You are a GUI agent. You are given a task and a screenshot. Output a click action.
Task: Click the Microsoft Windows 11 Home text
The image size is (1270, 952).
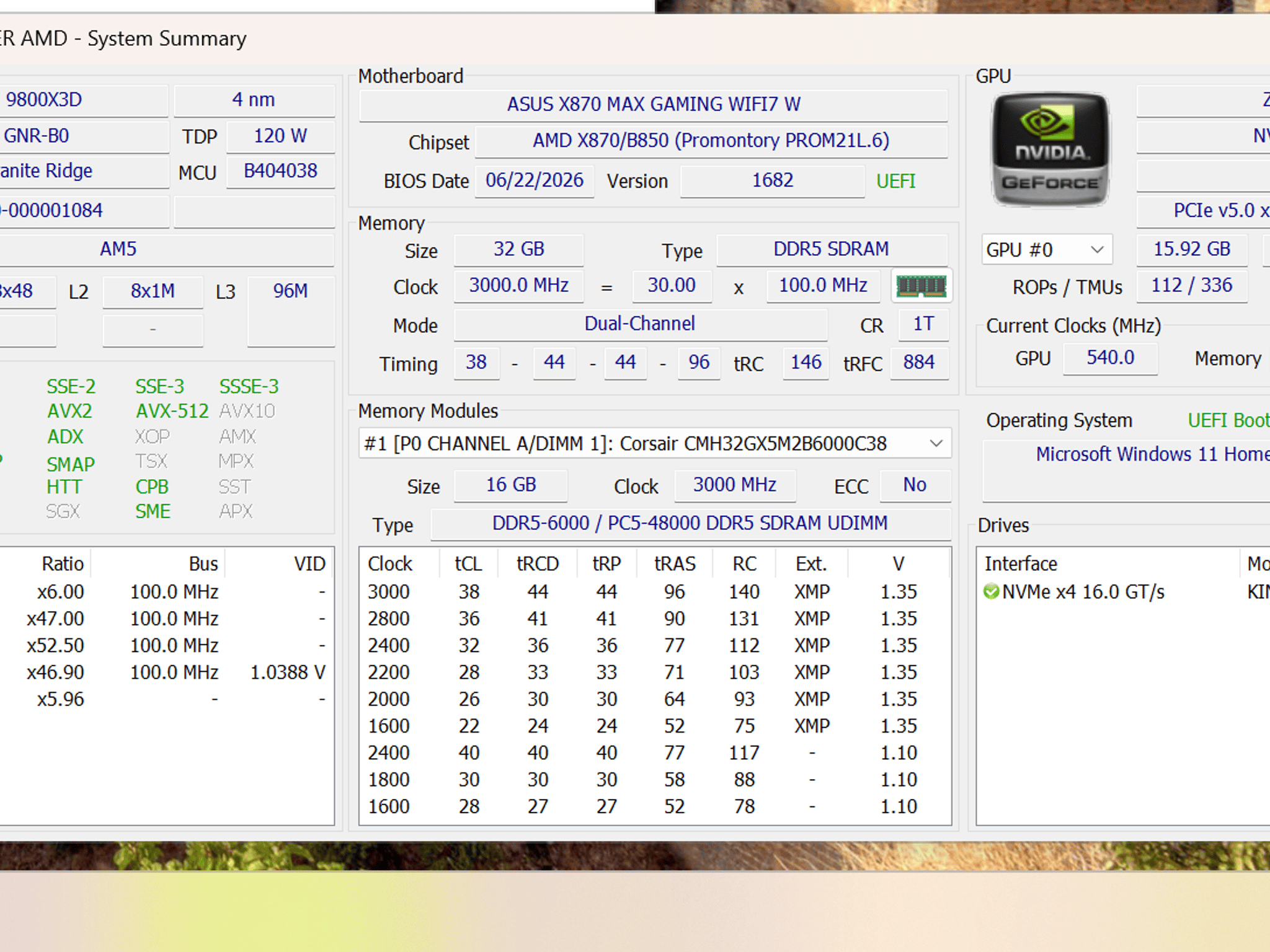click(1153, 454)
